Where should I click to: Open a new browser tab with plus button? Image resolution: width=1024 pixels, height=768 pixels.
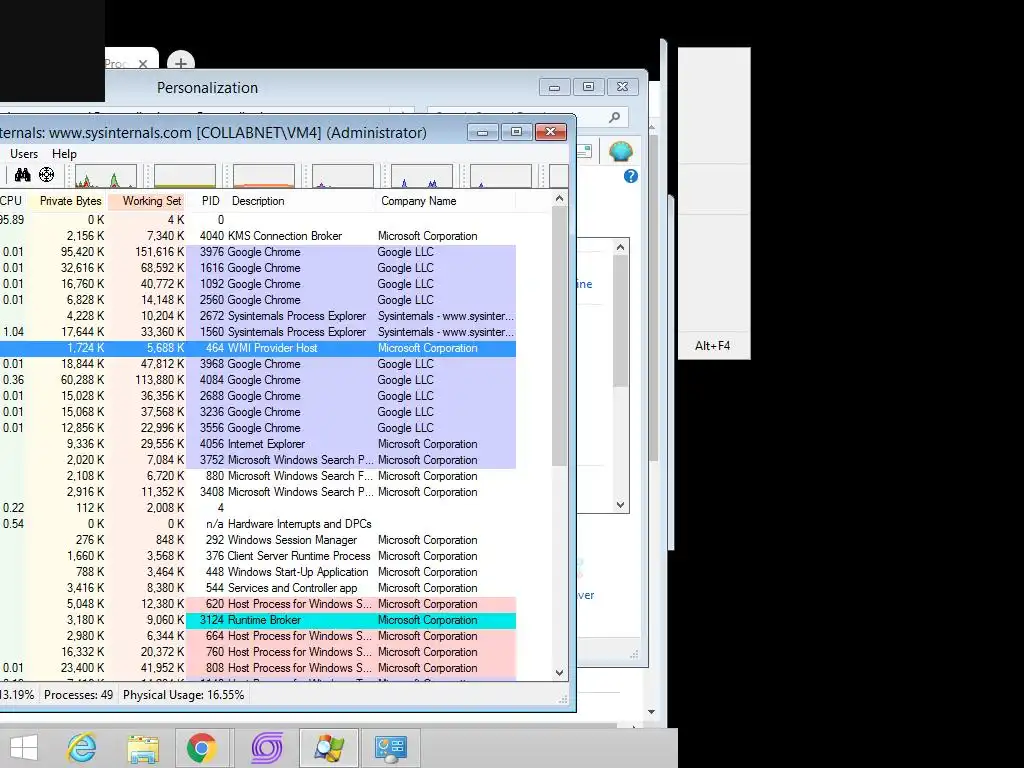181,63
